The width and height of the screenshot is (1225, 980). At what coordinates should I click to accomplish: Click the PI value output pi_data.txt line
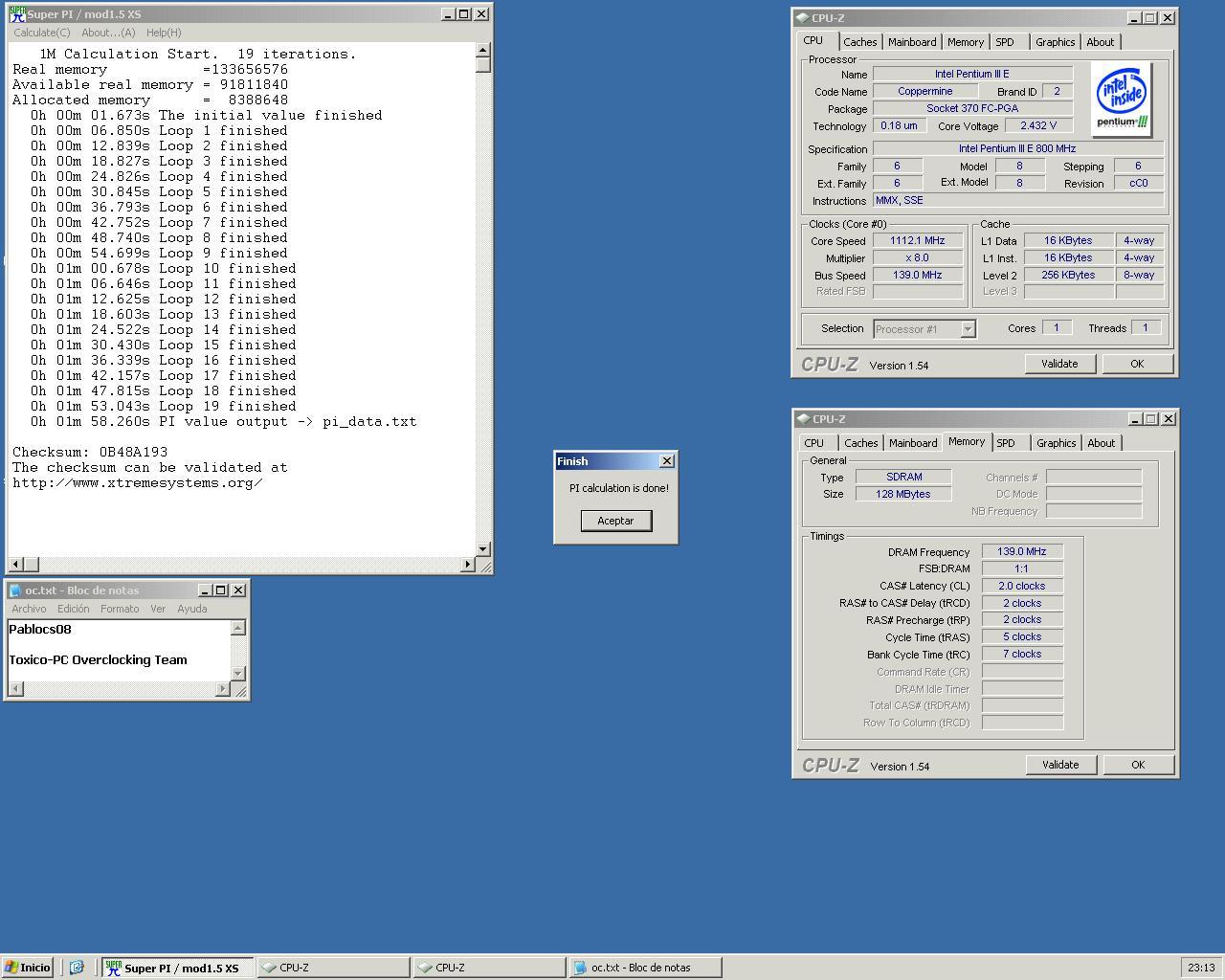[223, 421]
